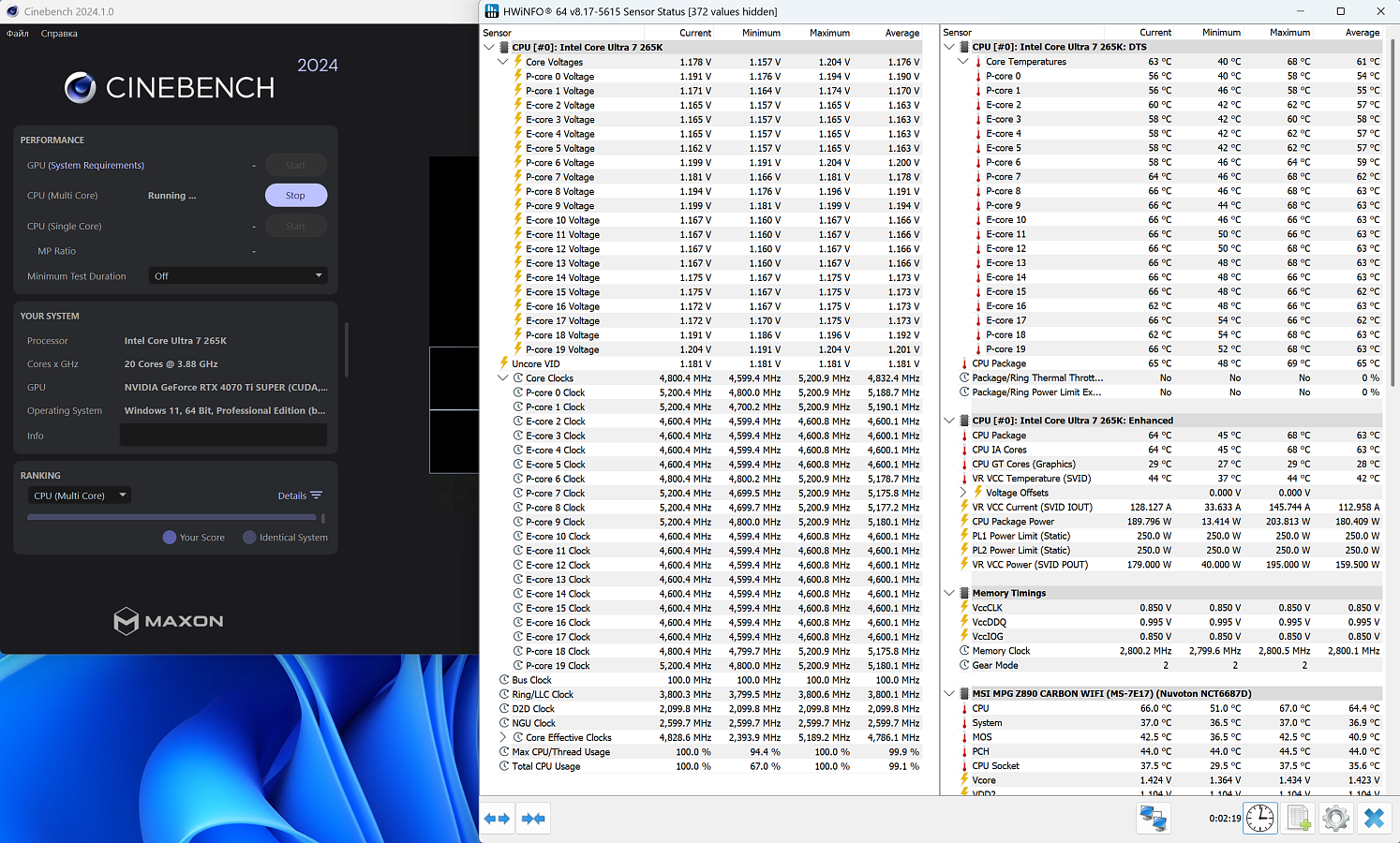Collapse the CPU 265K DTS group
Screen dimensions: 1400x843
949,47
